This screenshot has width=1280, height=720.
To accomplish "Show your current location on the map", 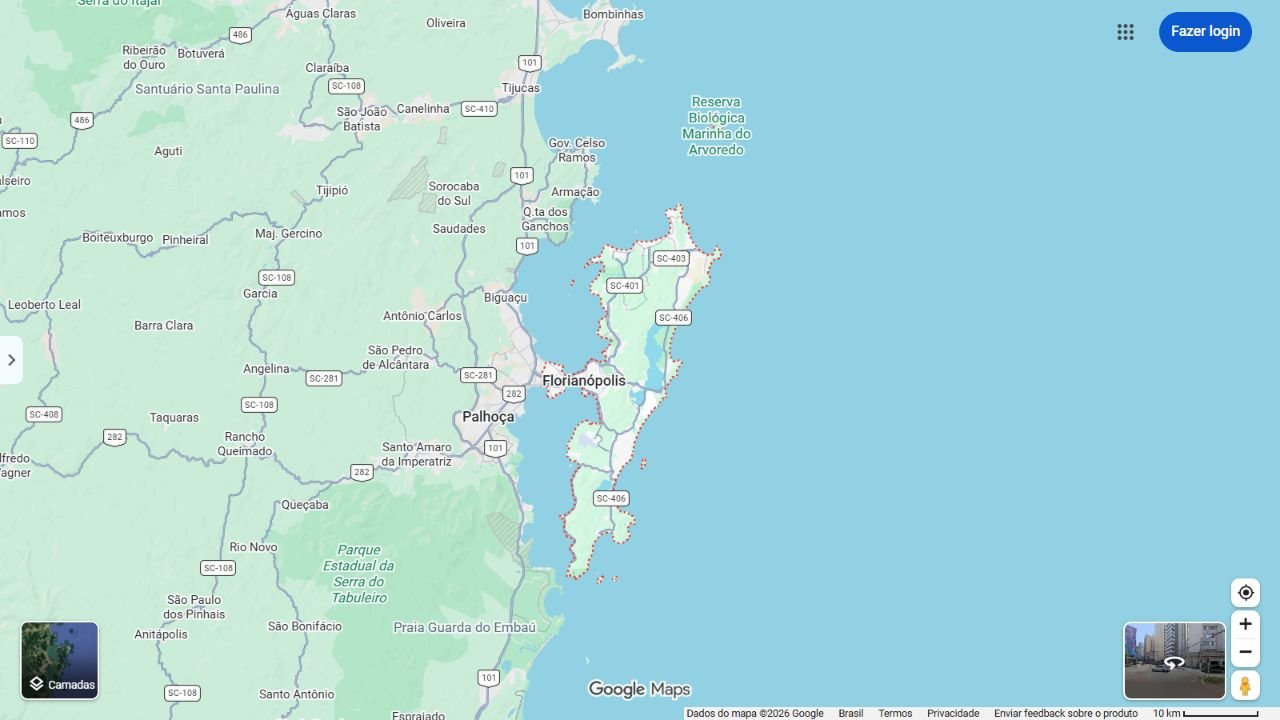I will [1245, 593].
